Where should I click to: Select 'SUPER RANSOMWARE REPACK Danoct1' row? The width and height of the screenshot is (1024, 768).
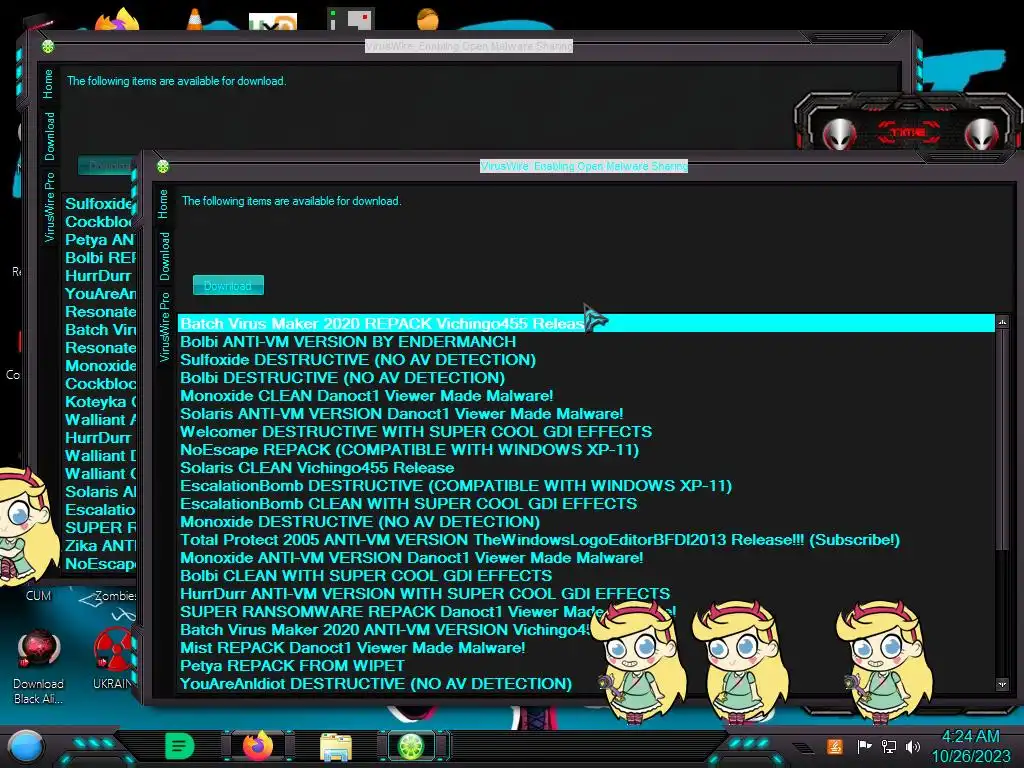click(x=586, y=612)
